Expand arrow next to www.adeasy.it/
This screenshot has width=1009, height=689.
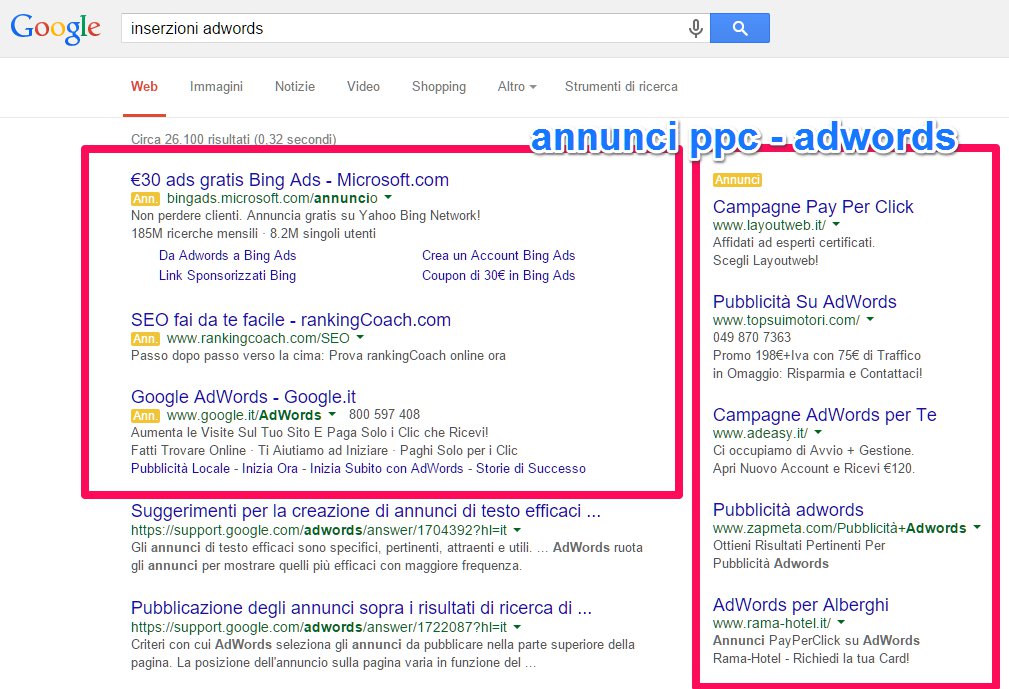tap(818, 432)
